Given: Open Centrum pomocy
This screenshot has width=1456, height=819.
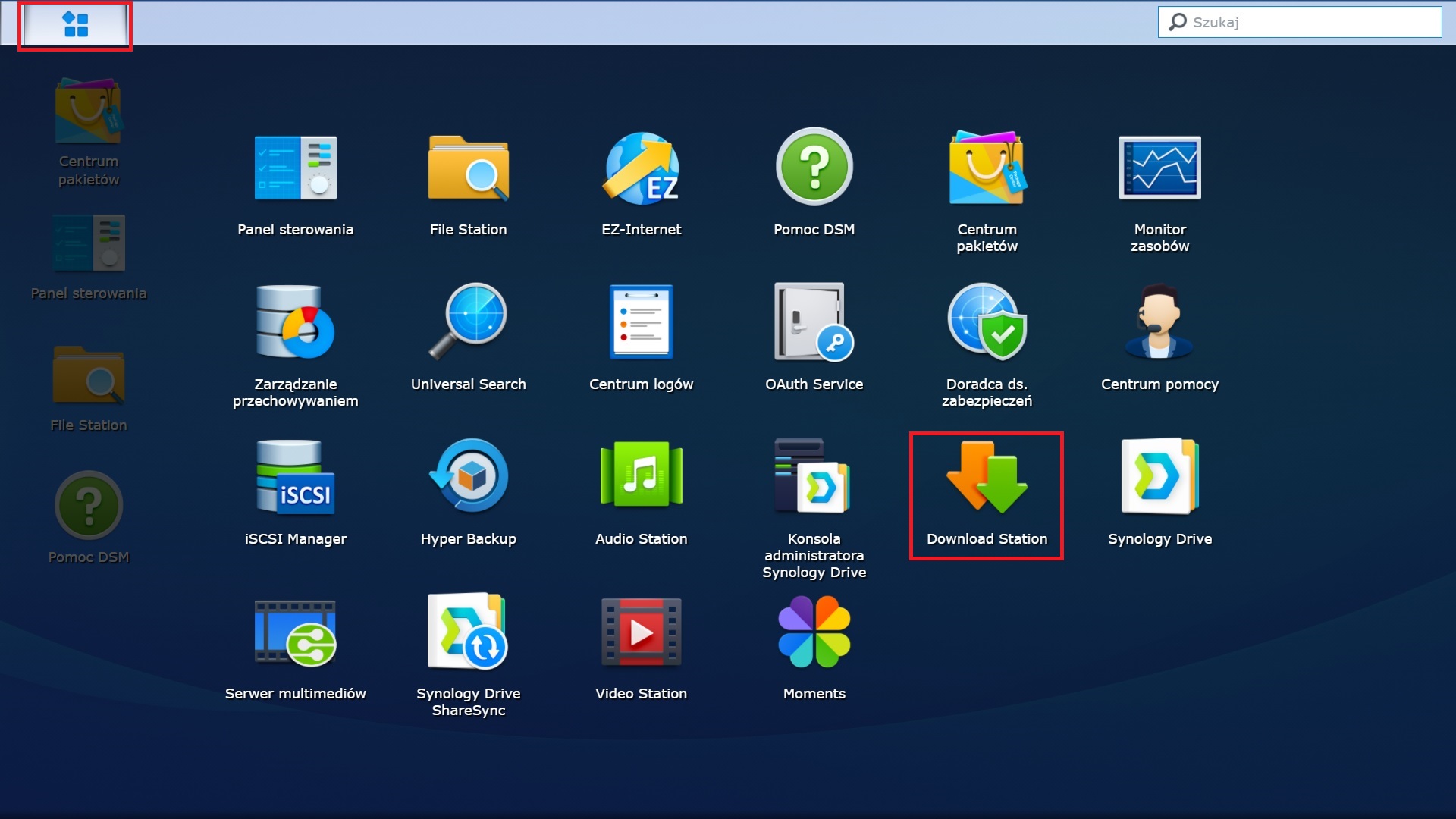Looking at the screenshot, I should point(1159,338).
